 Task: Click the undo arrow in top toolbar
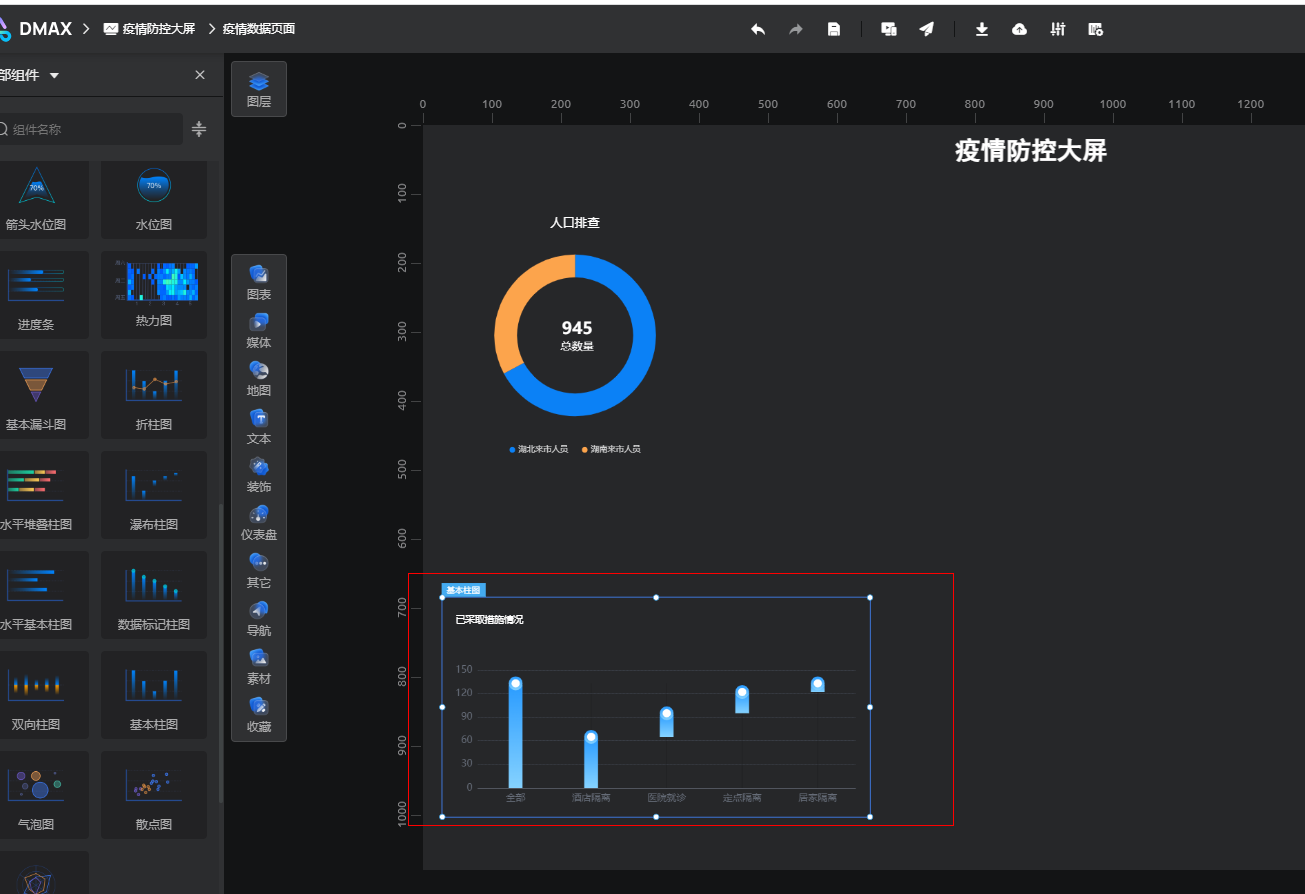point(758,29)
